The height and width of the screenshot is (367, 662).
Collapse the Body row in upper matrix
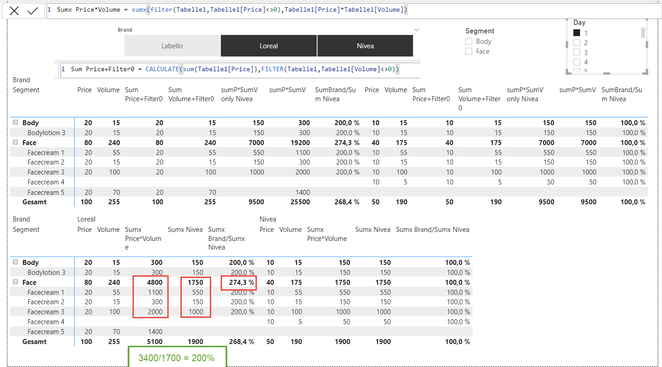(15, 122)
